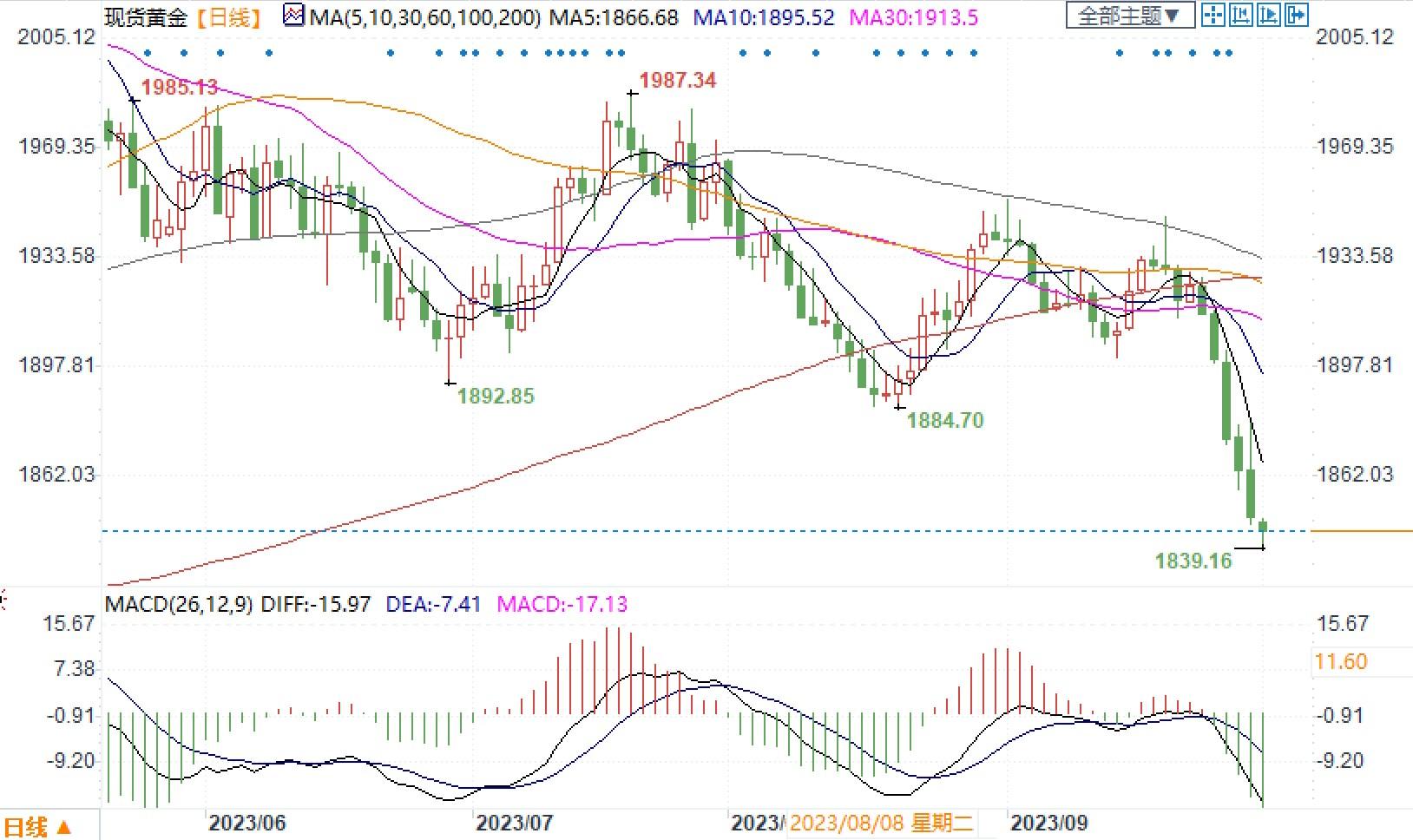Viewport: 1413px width, 840px height.
Task: Click the 1839.16 low price label
Action: point(1193,561)
